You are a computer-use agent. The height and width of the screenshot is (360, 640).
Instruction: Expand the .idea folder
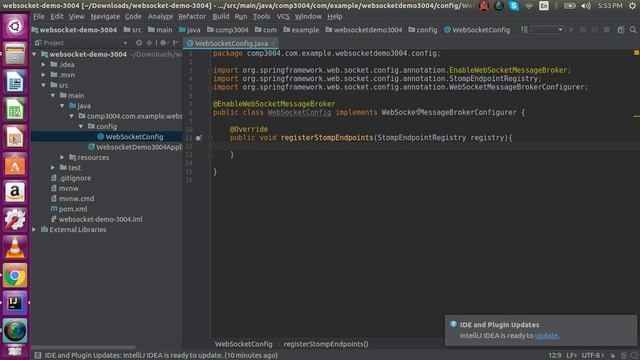coord(44,64)
